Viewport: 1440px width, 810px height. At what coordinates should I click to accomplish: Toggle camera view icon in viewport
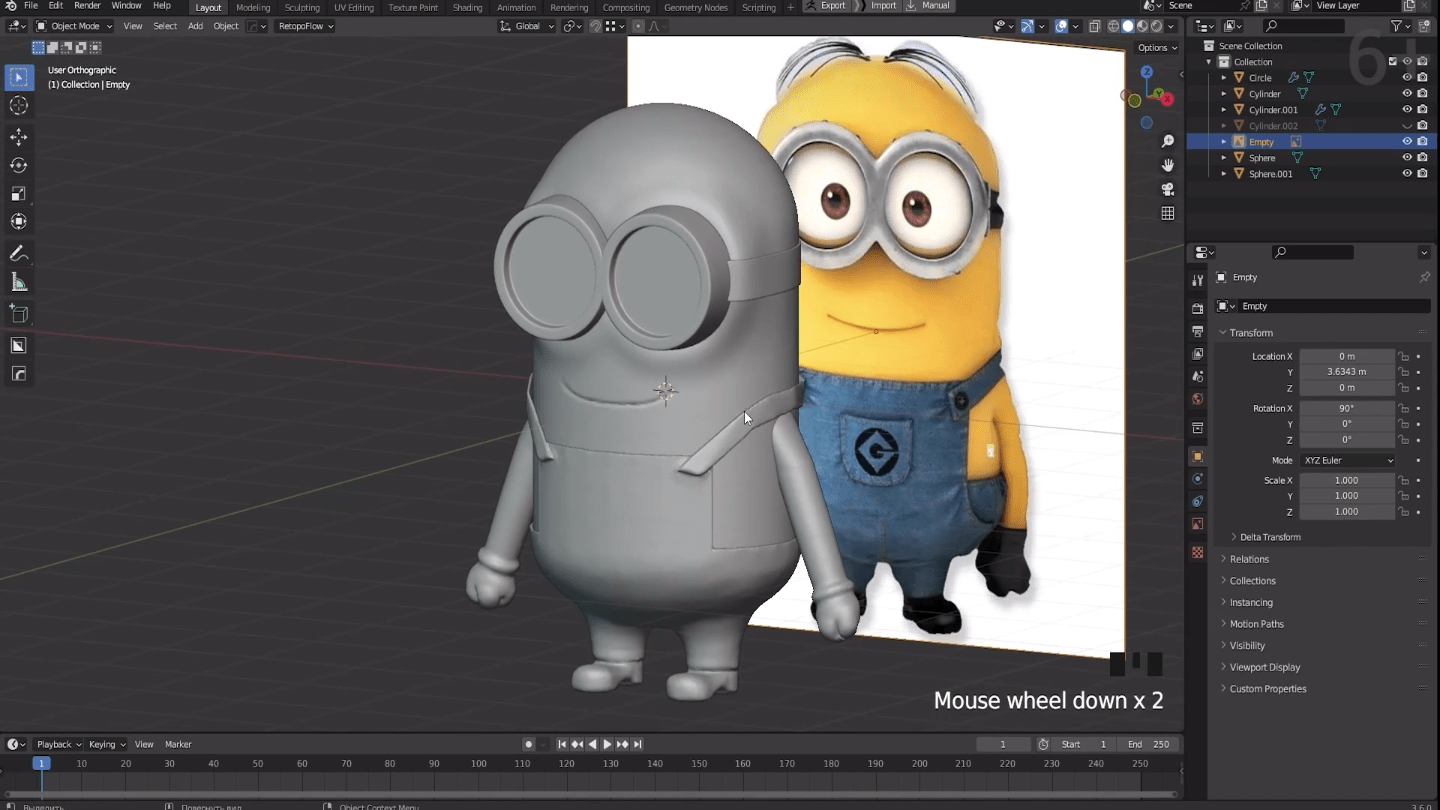point(1167,189)
